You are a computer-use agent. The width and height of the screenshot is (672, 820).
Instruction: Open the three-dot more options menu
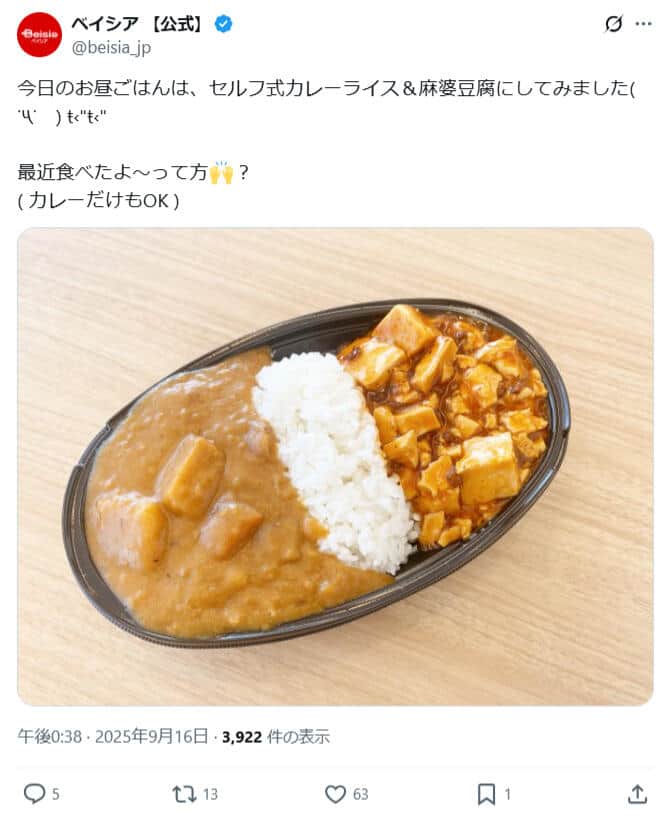[x=644, y=24]
